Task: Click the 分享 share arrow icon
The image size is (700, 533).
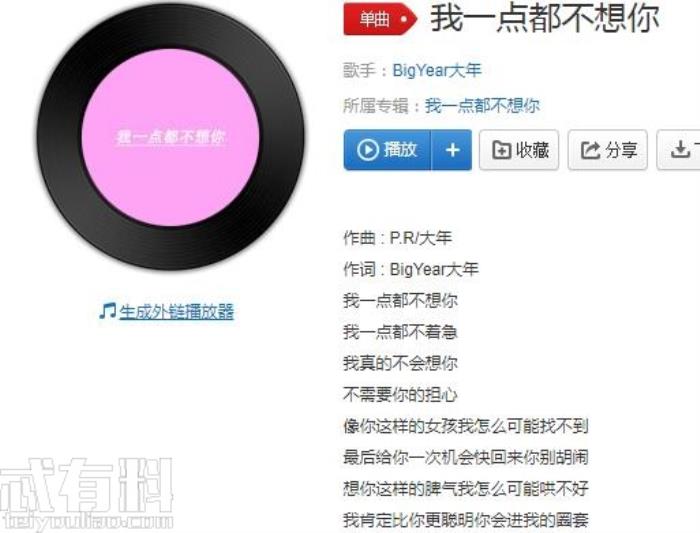Action: pos(590,150)
